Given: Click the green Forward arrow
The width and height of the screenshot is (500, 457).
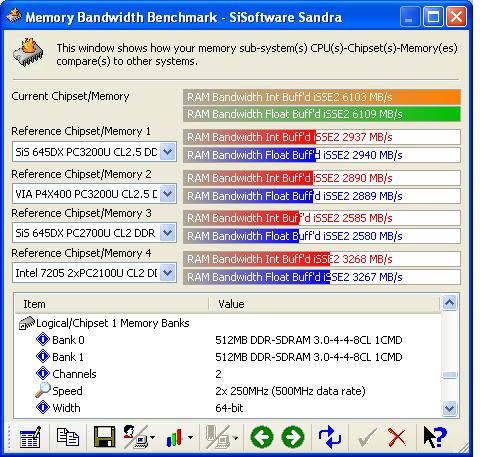Looking at the screenshot, I should pos(293,437).
